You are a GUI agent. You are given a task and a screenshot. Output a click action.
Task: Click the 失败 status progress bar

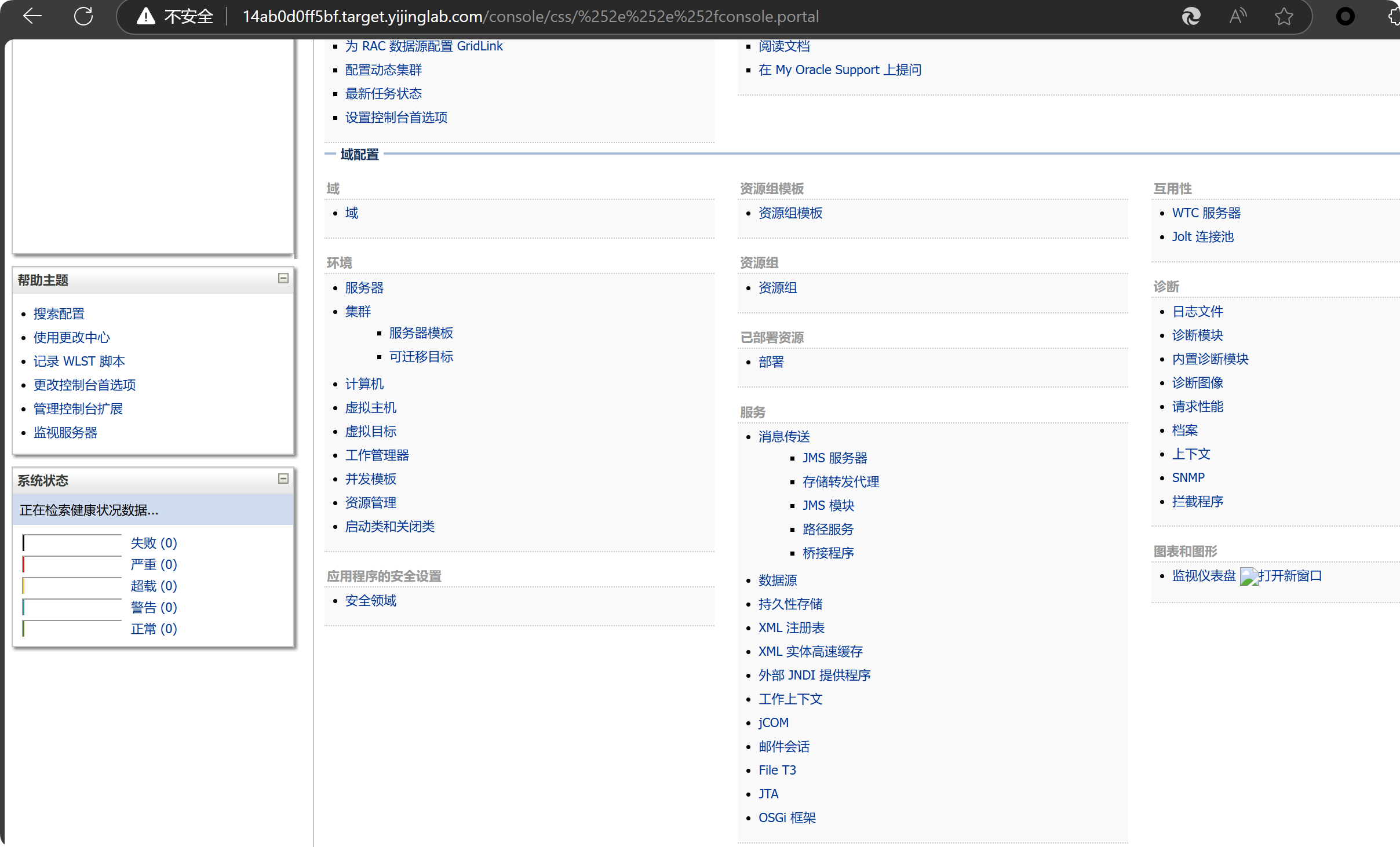click(x=72, y=543)
